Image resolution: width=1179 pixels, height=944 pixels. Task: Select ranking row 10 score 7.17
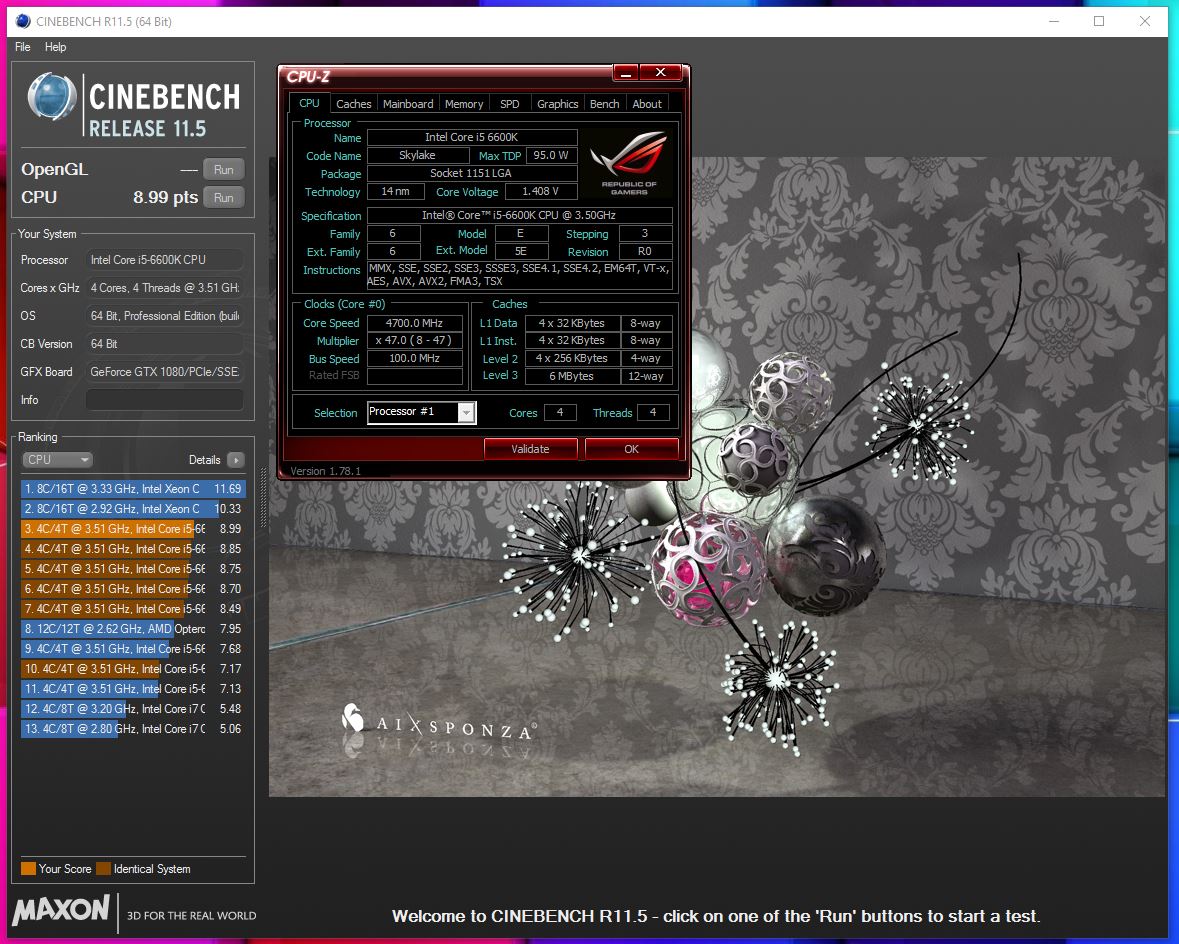[133, 669]
